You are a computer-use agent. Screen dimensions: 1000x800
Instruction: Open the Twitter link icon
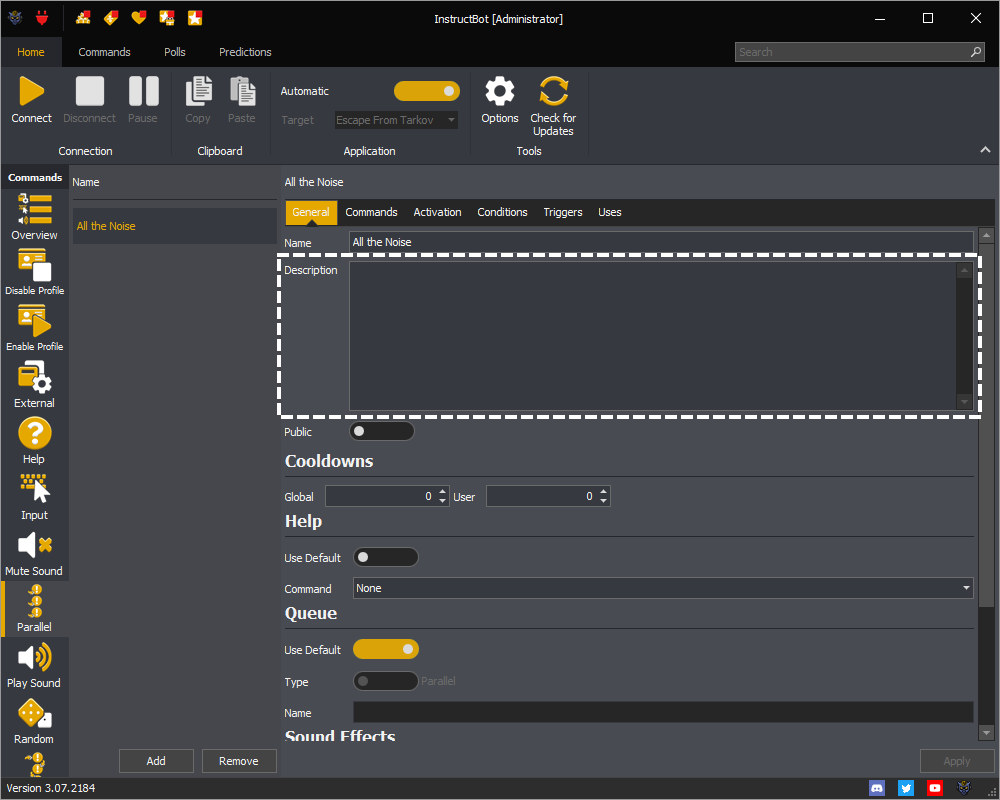pyautogui.click(x=906, y=788)
